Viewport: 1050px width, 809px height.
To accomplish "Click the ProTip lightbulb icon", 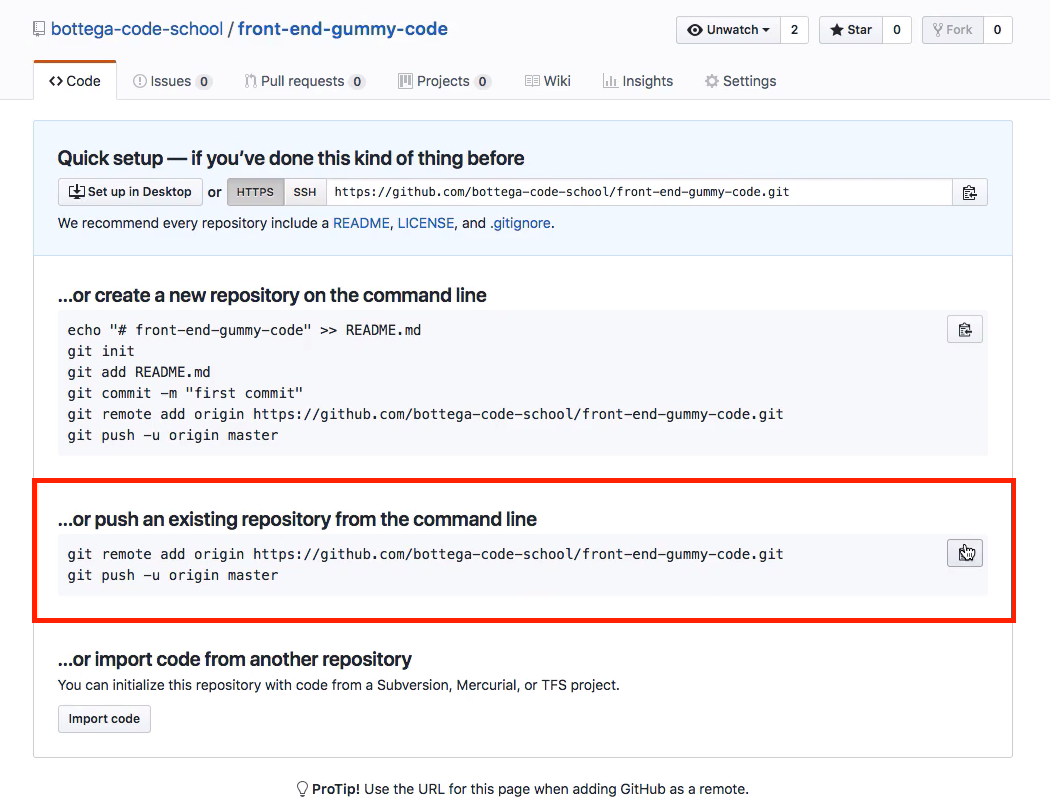I will click(x=302, y=789).
